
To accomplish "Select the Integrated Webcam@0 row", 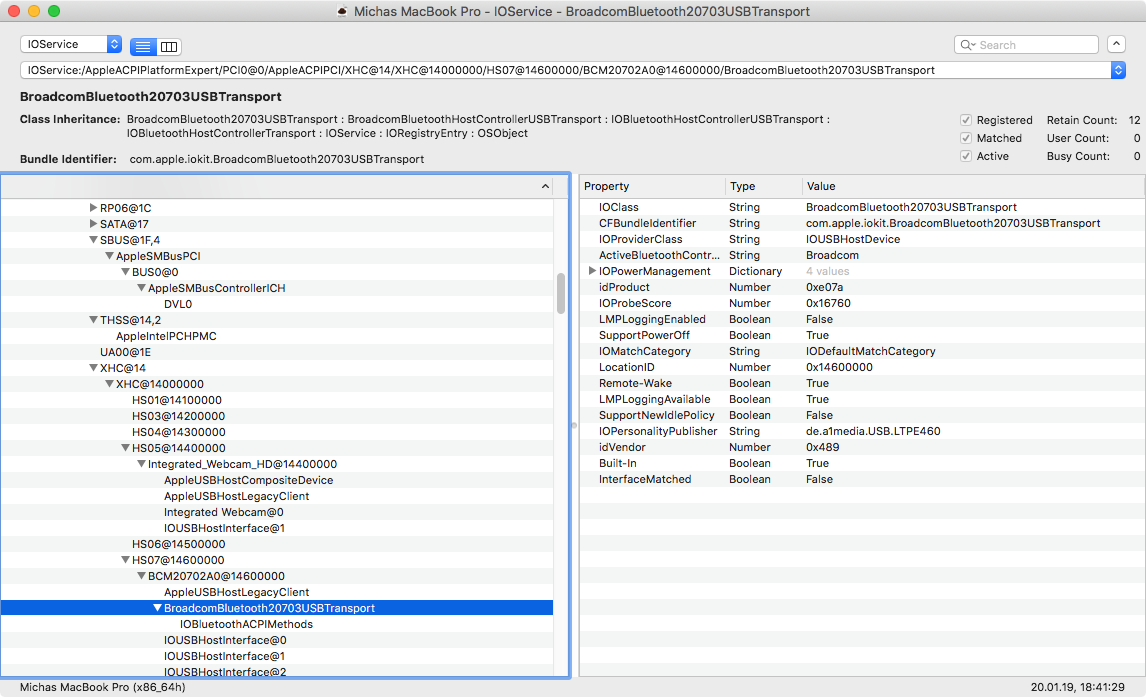I will pos(277,512).
